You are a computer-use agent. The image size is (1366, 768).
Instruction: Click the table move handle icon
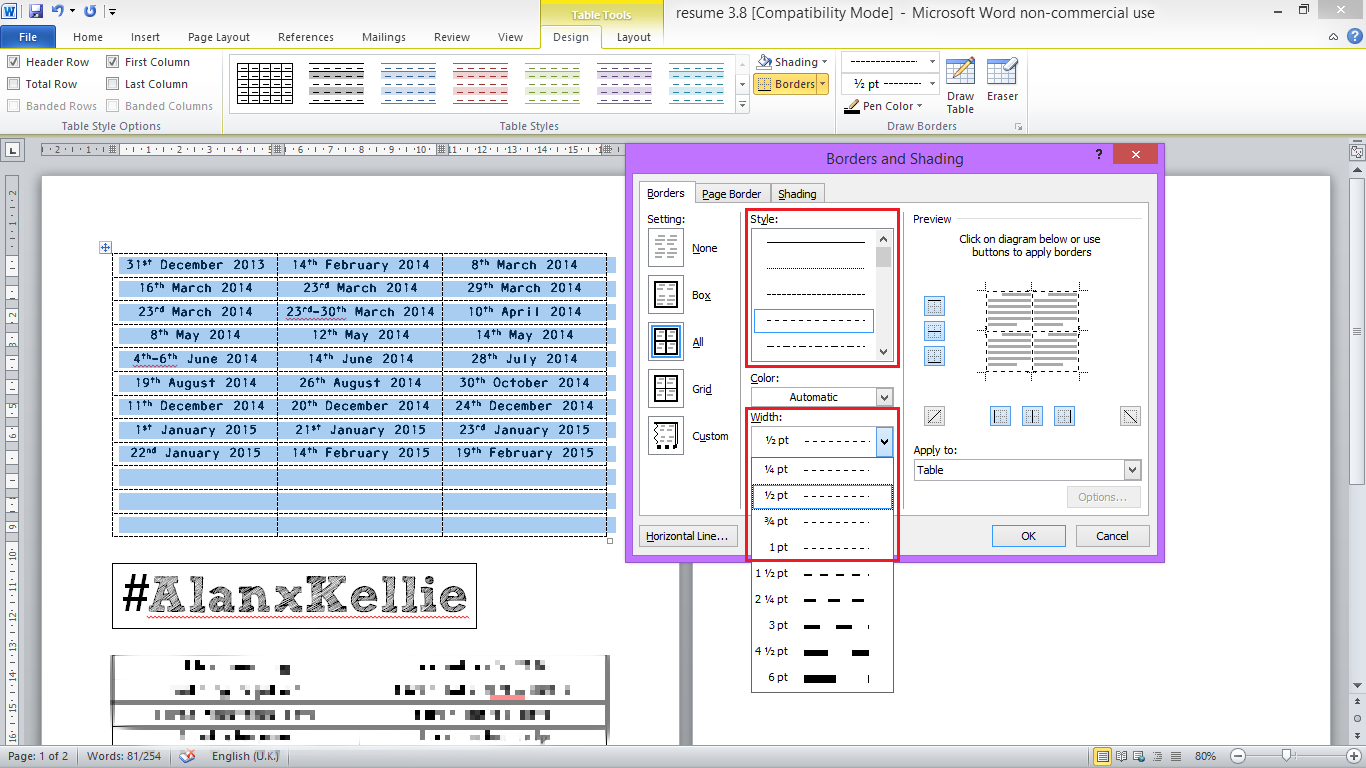point(105,247)
